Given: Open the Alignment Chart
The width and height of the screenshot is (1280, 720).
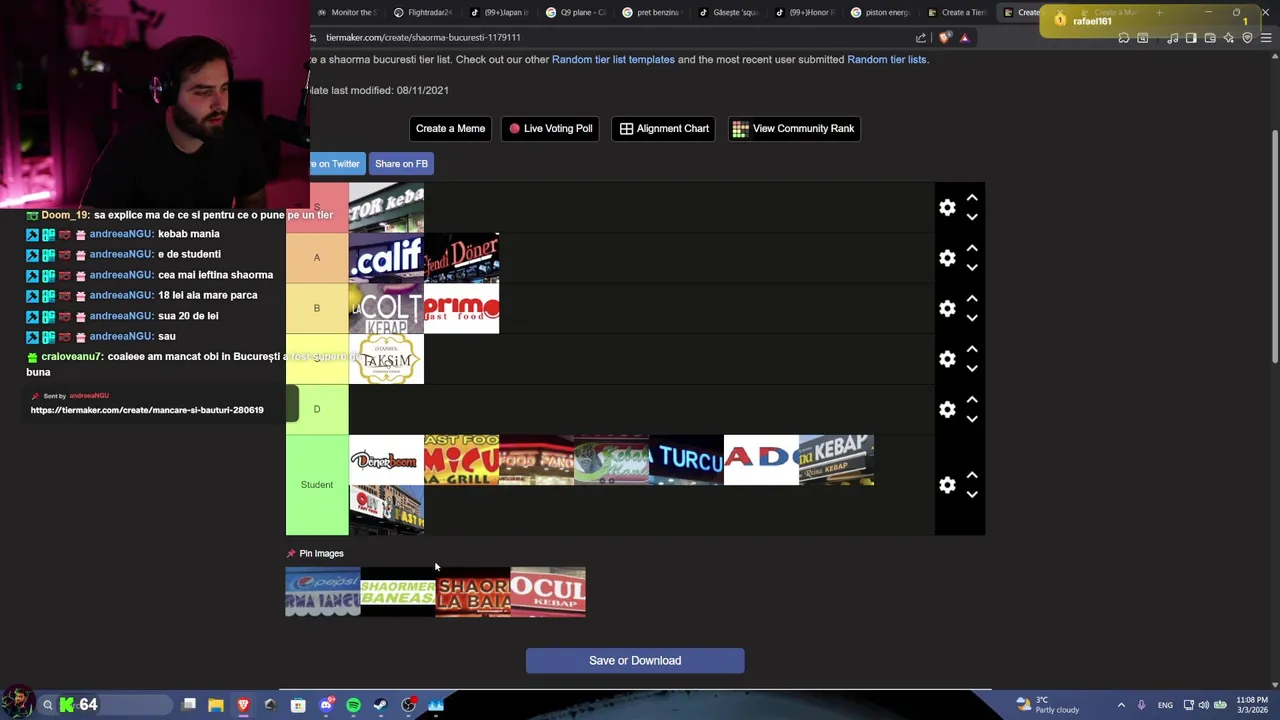Looking at the screenshot, I should point(664,128).
